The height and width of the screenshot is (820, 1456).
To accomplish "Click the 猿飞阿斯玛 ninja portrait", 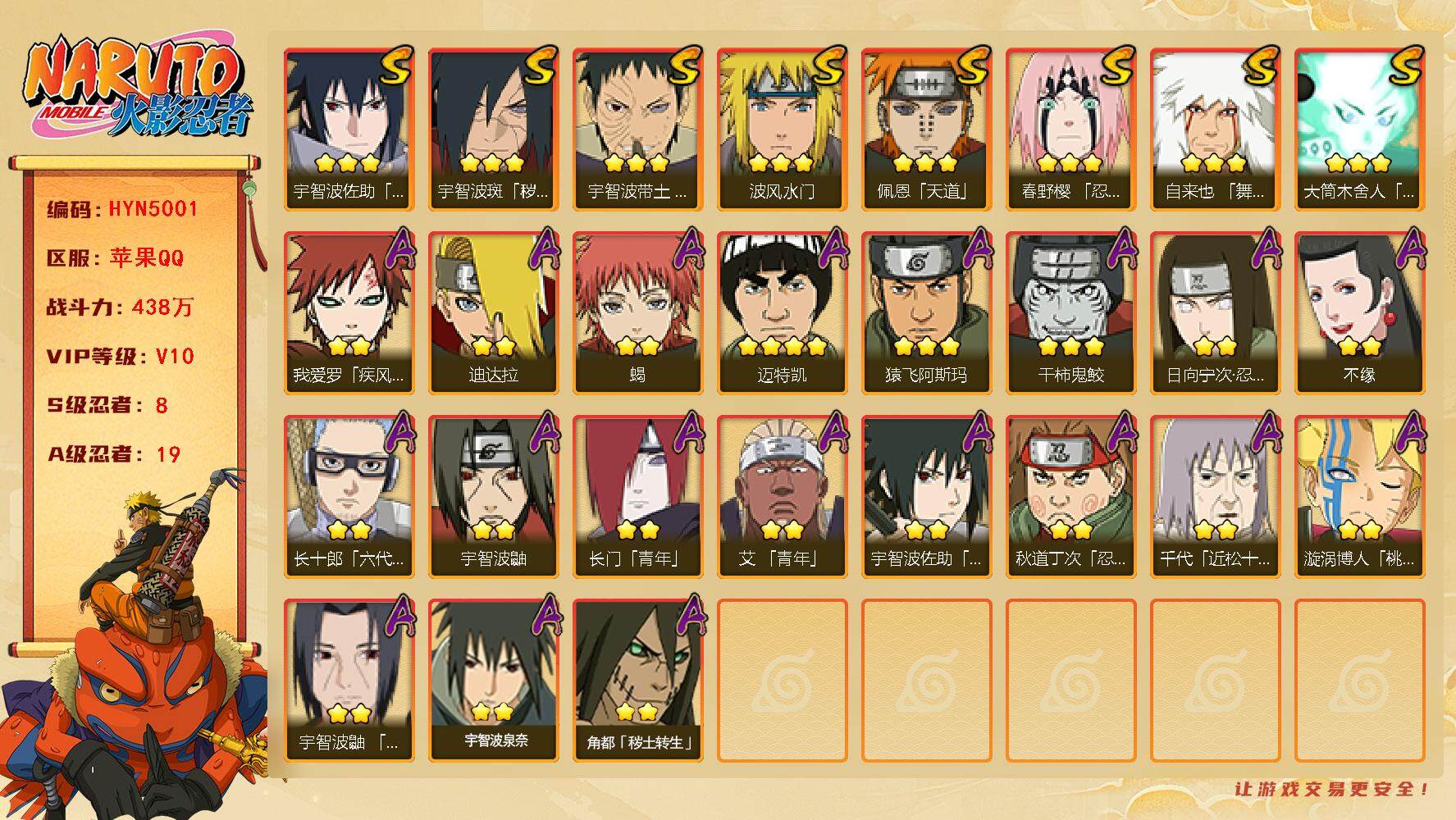I will point(926,313).
